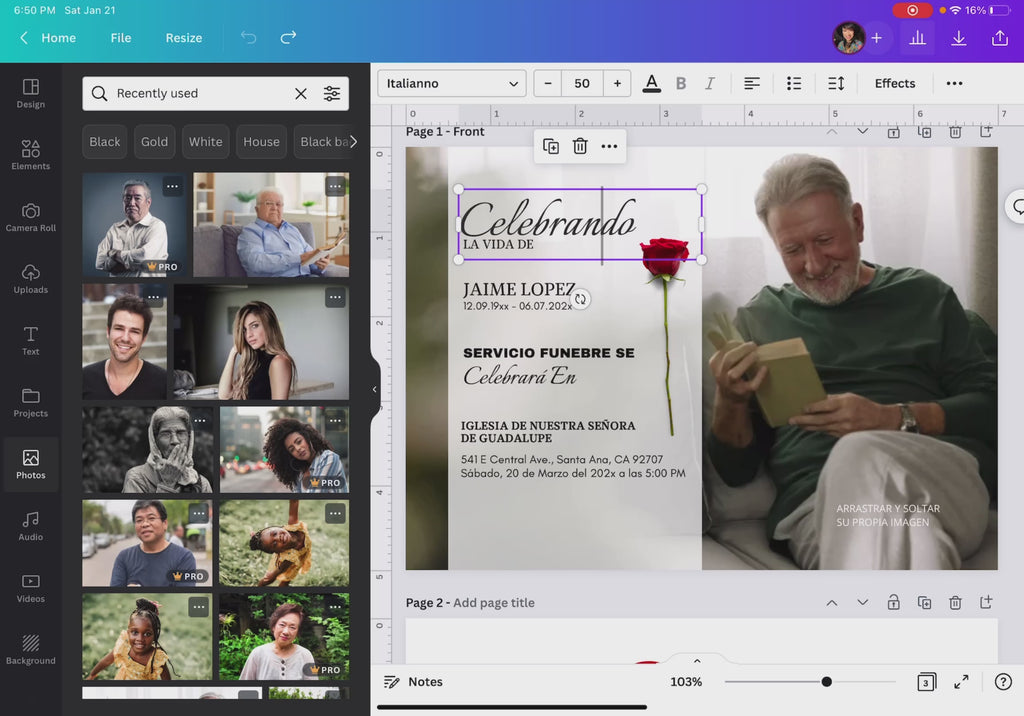Open the Design panel

31,93
